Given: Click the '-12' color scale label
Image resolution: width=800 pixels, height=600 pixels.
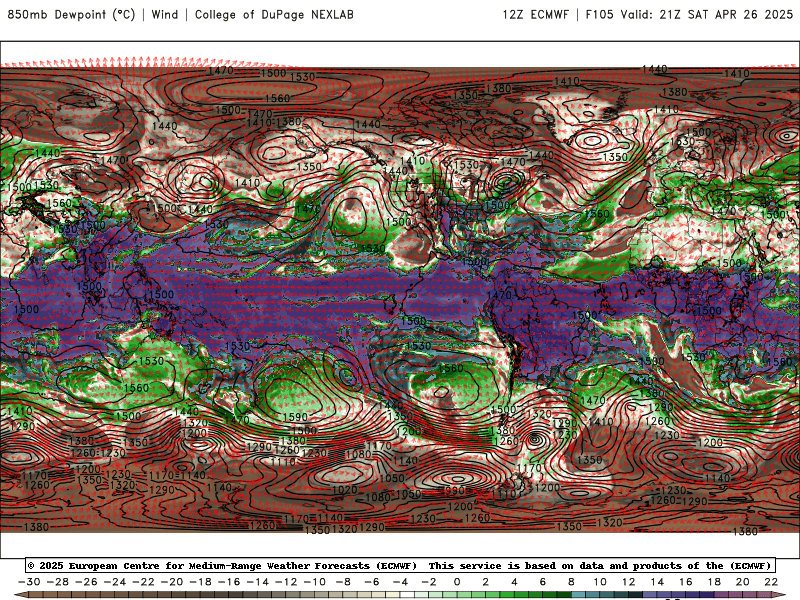Looking at the screenshot, I should point(286,582).
